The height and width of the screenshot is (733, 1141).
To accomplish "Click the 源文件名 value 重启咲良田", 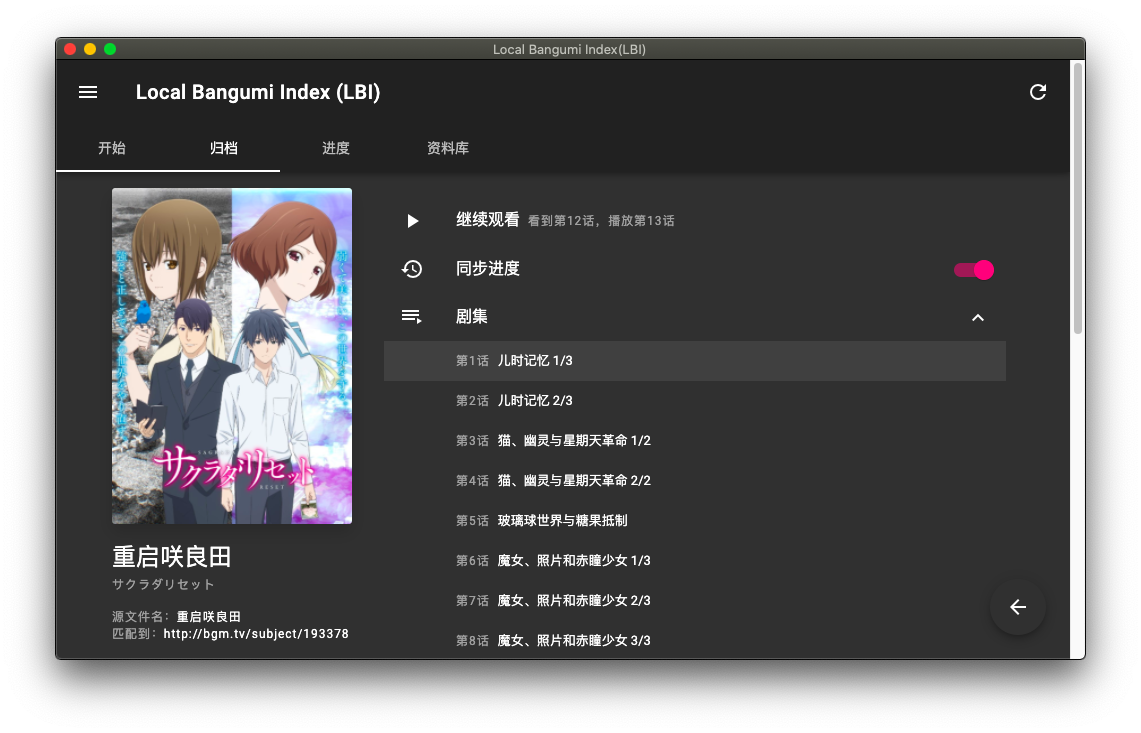I will pyautogui.click(x=209, y=617).
